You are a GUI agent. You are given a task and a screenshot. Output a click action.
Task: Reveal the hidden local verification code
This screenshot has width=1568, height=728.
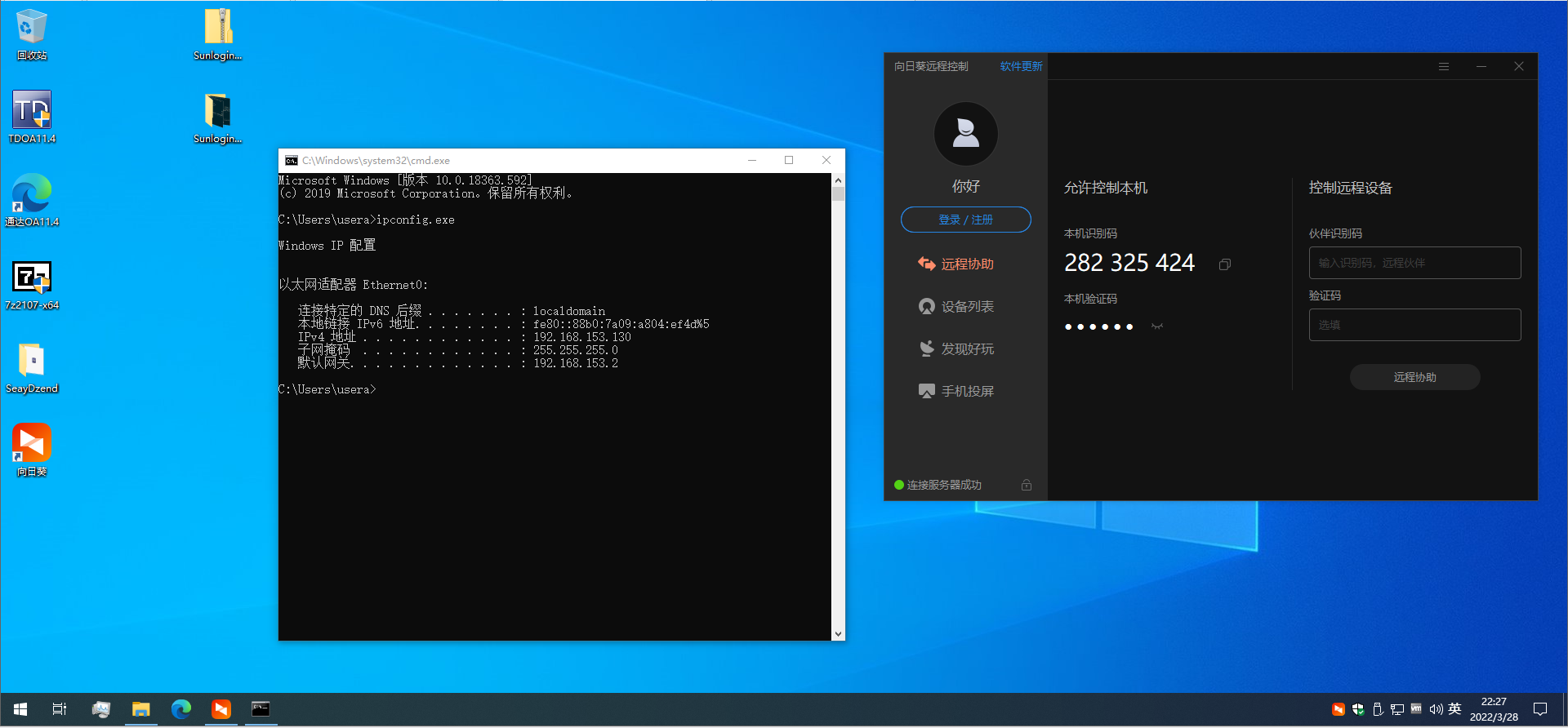click(x=1157, y=326)
